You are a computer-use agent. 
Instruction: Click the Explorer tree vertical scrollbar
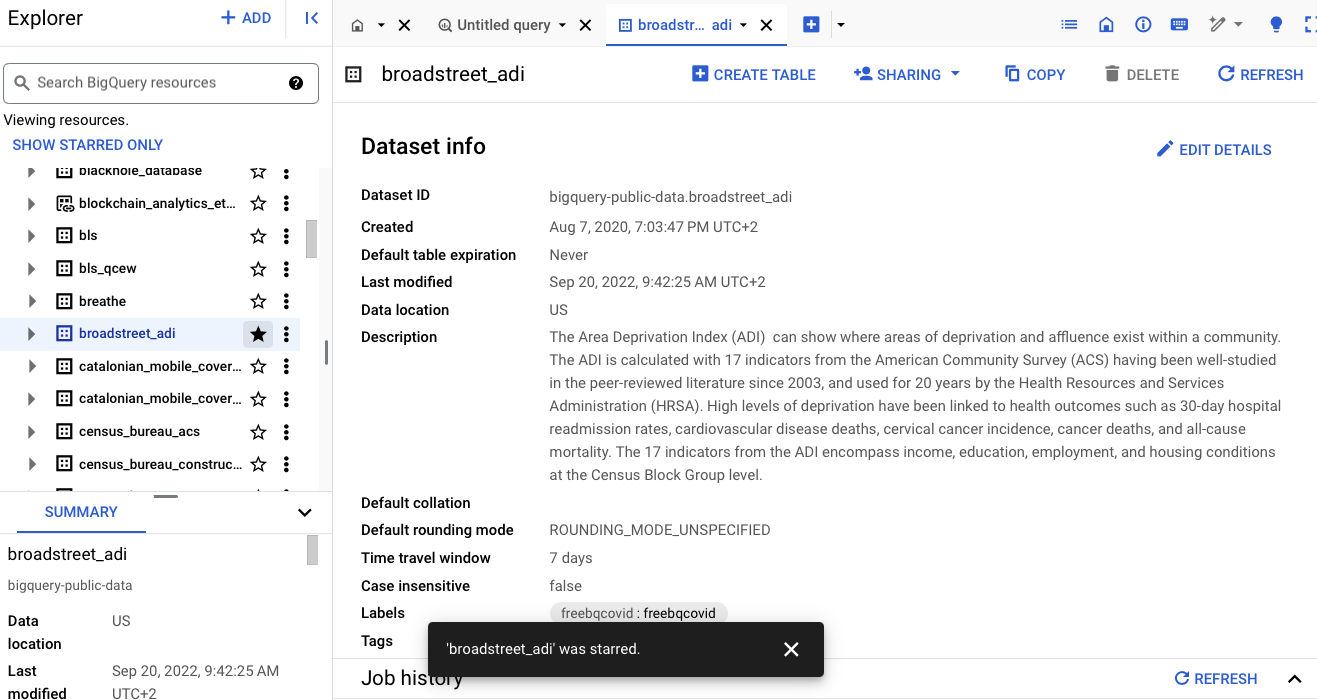[311, 239]
